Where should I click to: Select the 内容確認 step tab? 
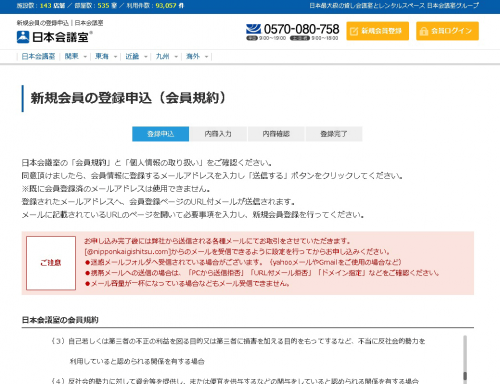pos(276,134)
